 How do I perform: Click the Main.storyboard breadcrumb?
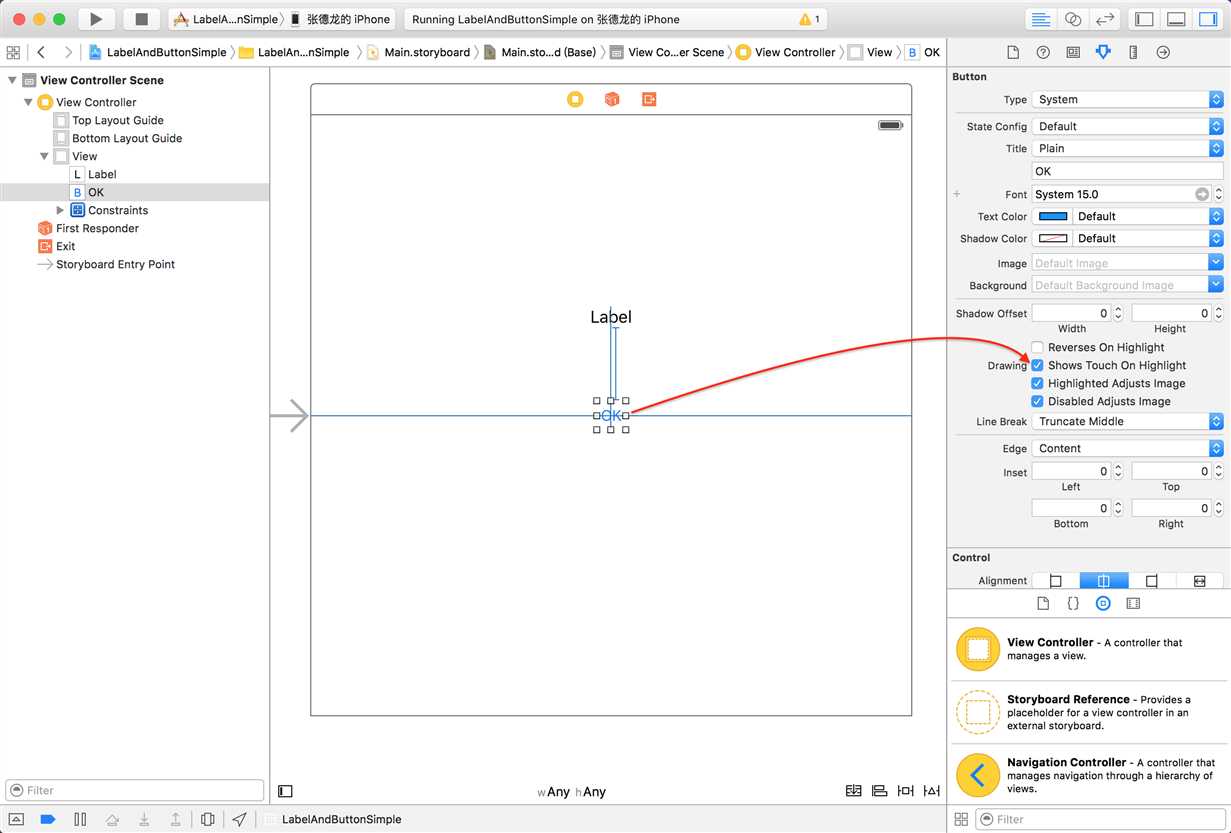(426, 52)
